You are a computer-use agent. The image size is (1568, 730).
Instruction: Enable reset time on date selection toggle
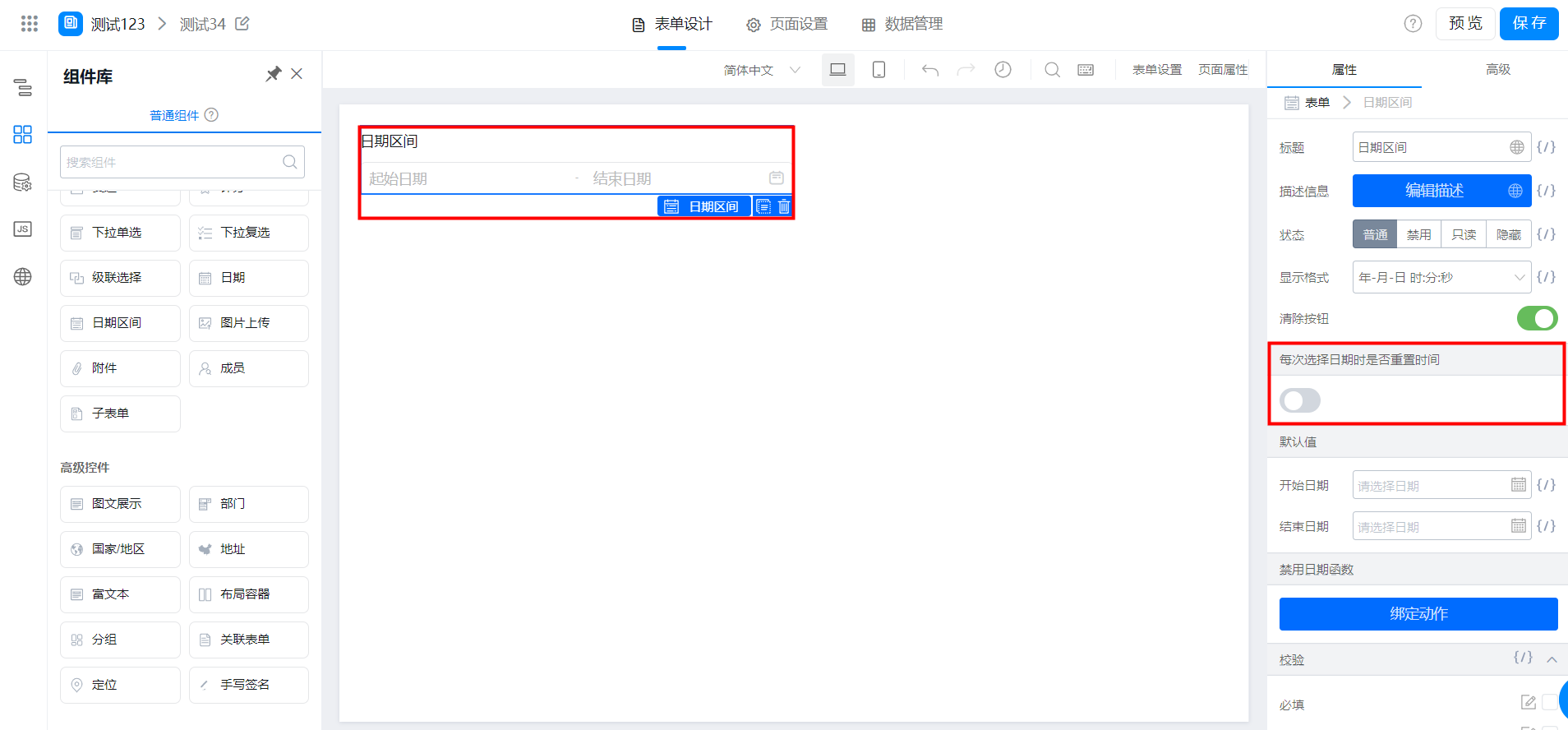point(1299,400)
